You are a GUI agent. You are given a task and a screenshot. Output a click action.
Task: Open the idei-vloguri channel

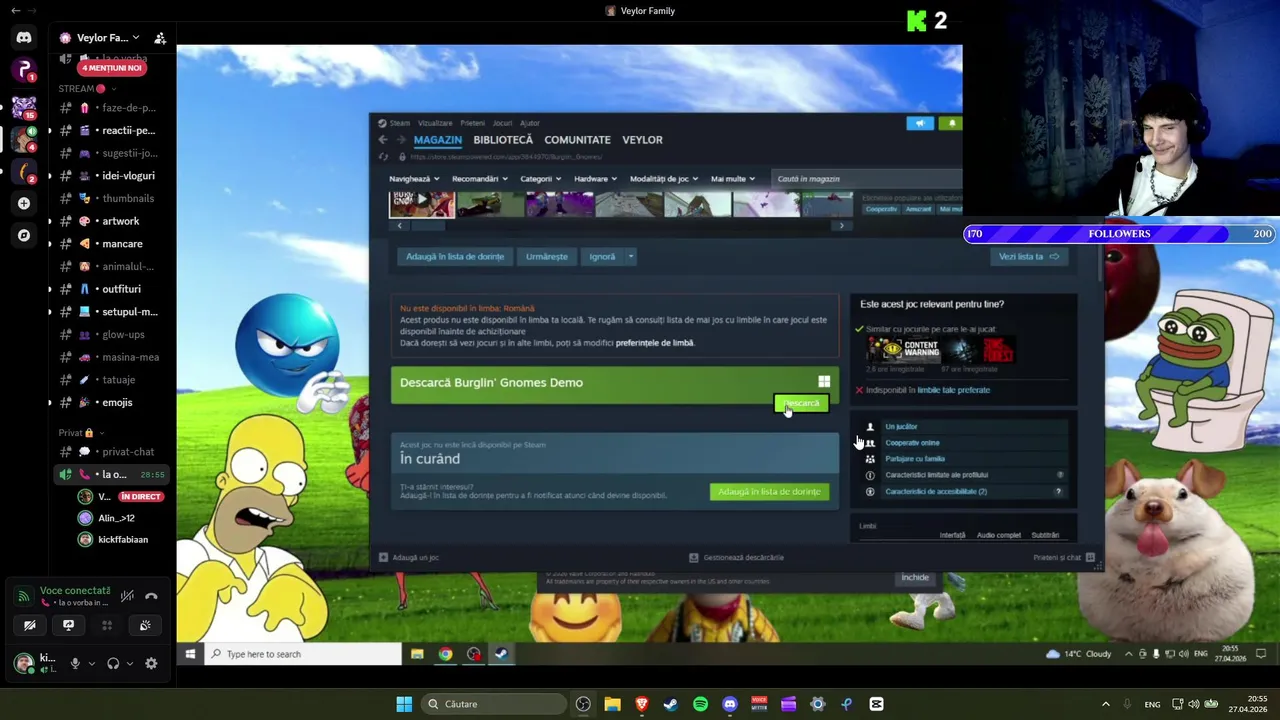112,176
